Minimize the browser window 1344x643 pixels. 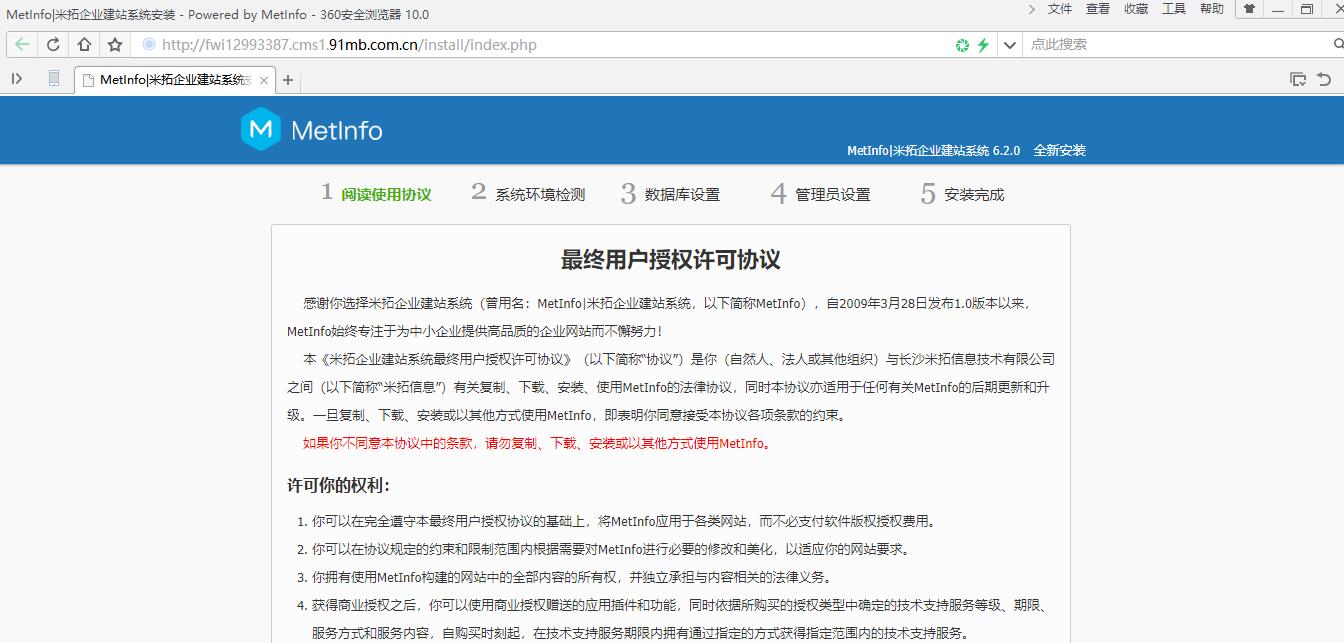(x=1277, y=9)
